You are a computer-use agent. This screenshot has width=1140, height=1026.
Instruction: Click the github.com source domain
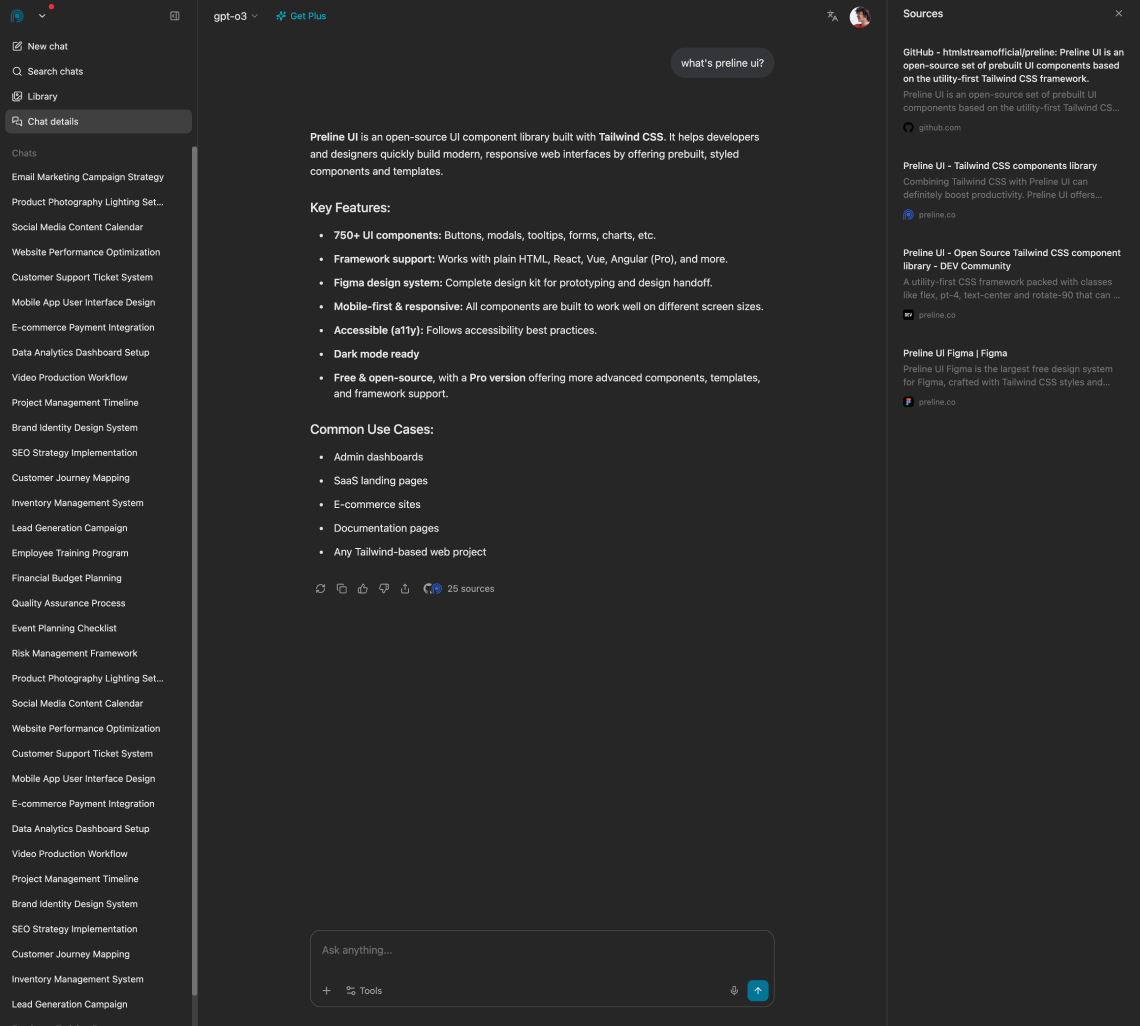point(939,127)
